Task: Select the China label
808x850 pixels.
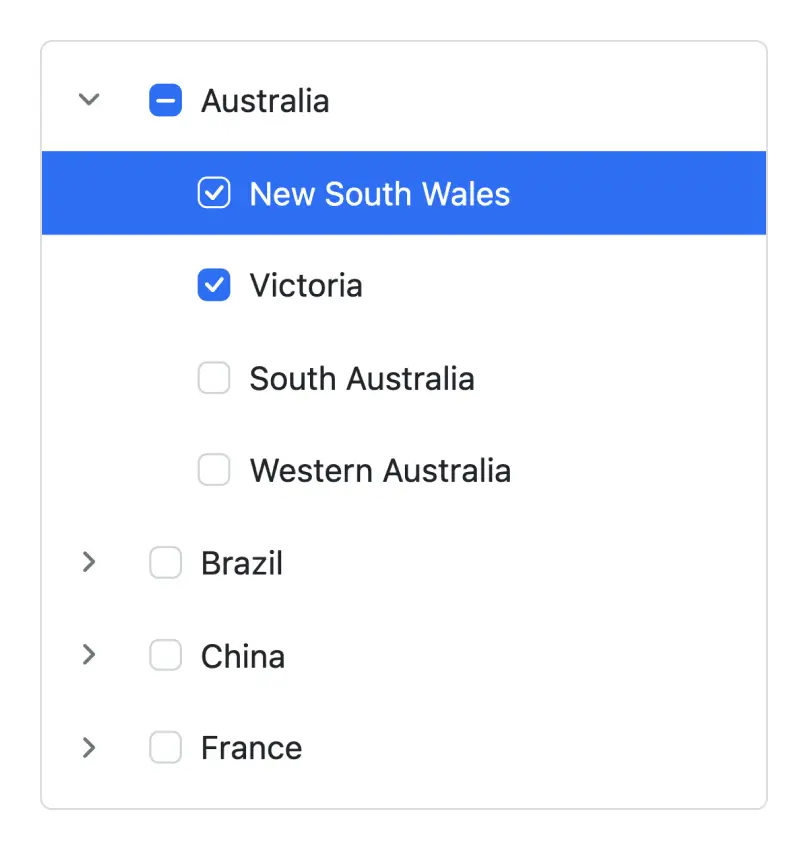Action: coord(243,655)
